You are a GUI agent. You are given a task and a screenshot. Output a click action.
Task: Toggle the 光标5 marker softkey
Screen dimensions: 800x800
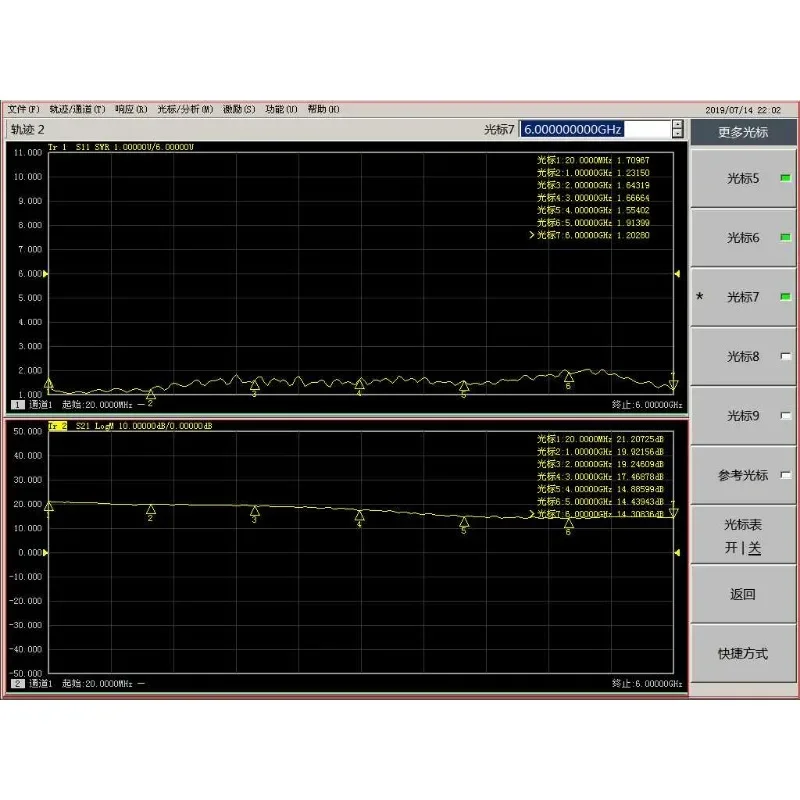pos(743,179)
